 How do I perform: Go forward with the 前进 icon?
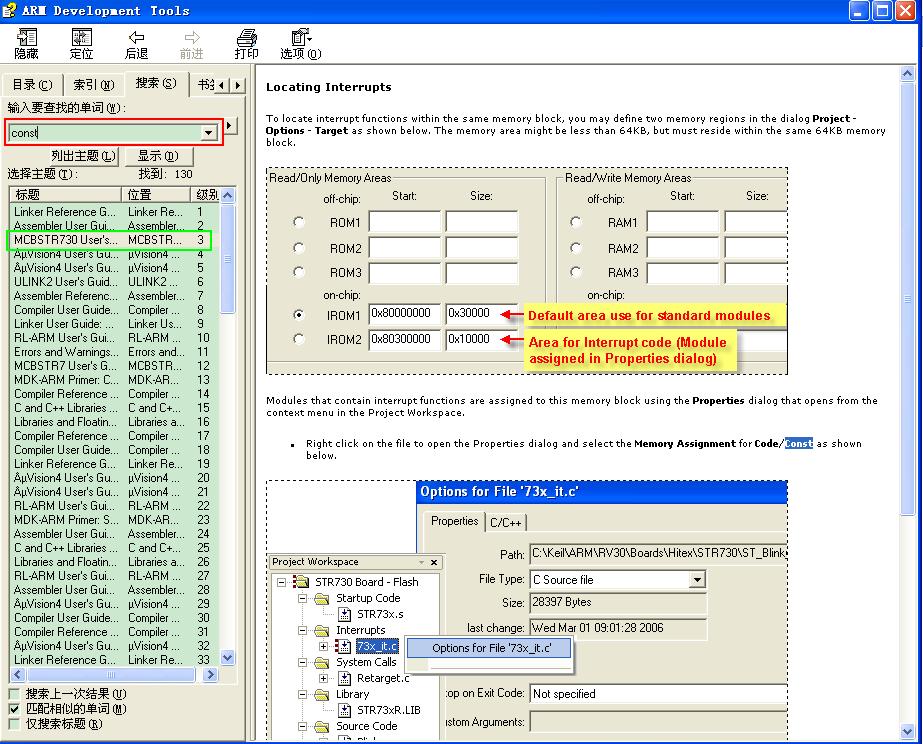pos(191,44)
